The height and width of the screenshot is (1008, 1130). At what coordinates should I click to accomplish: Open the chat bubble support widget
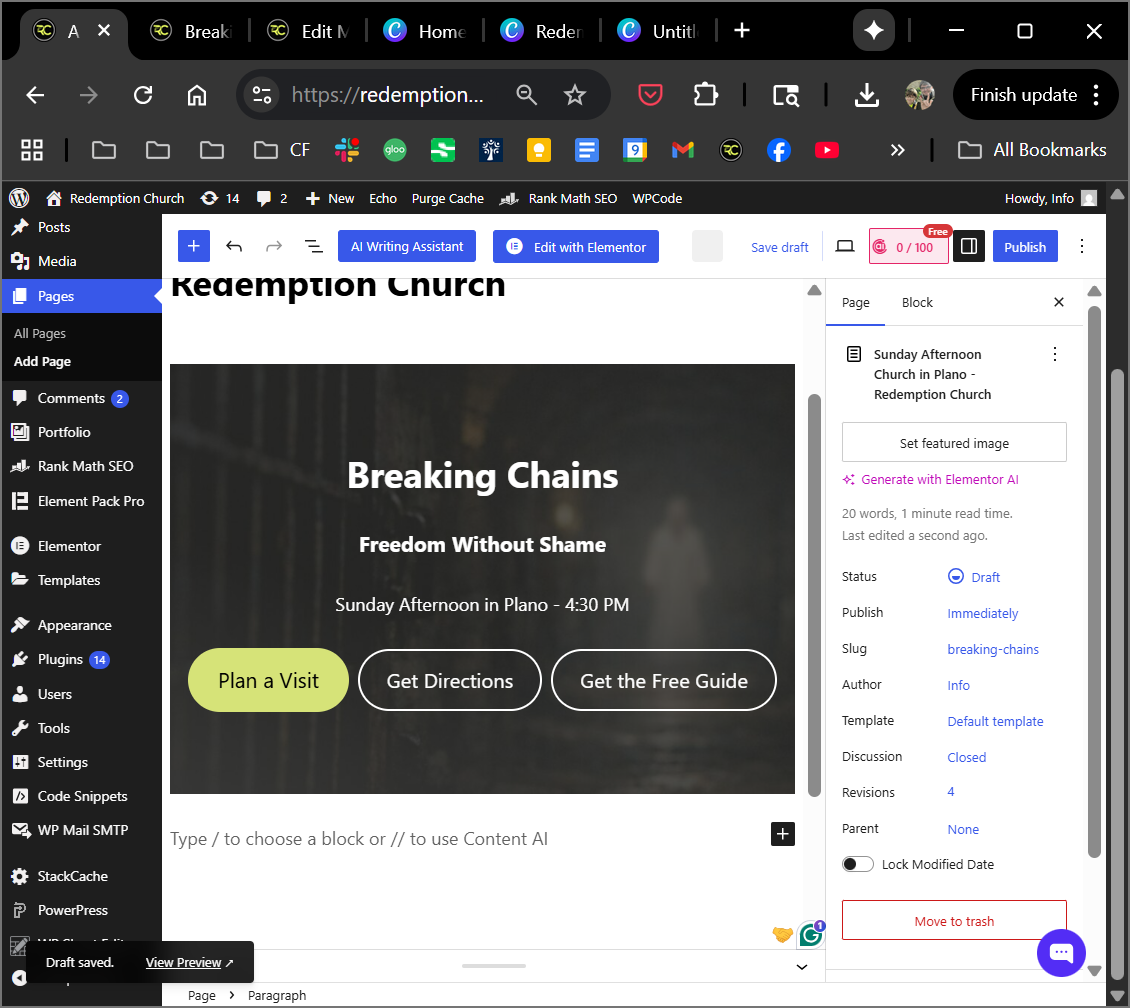[1061, 953]
